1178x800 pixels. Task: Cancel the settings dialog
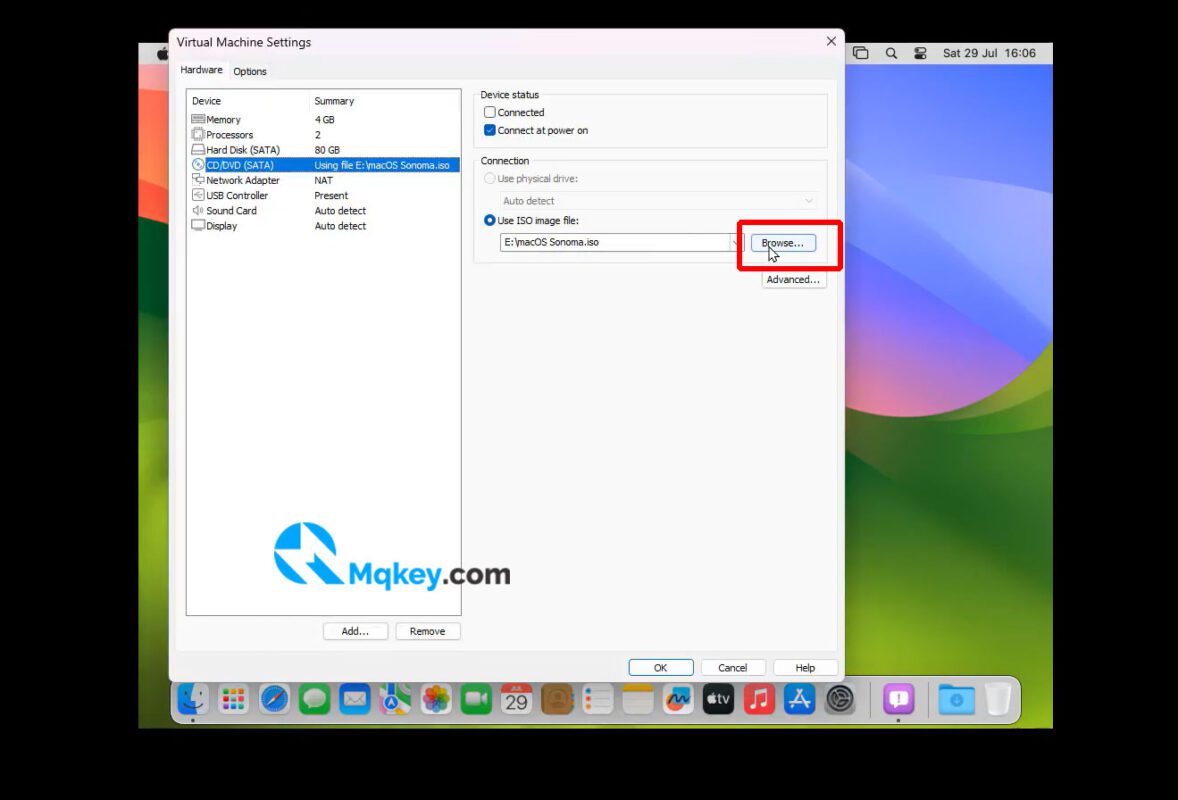coord(732,668)
